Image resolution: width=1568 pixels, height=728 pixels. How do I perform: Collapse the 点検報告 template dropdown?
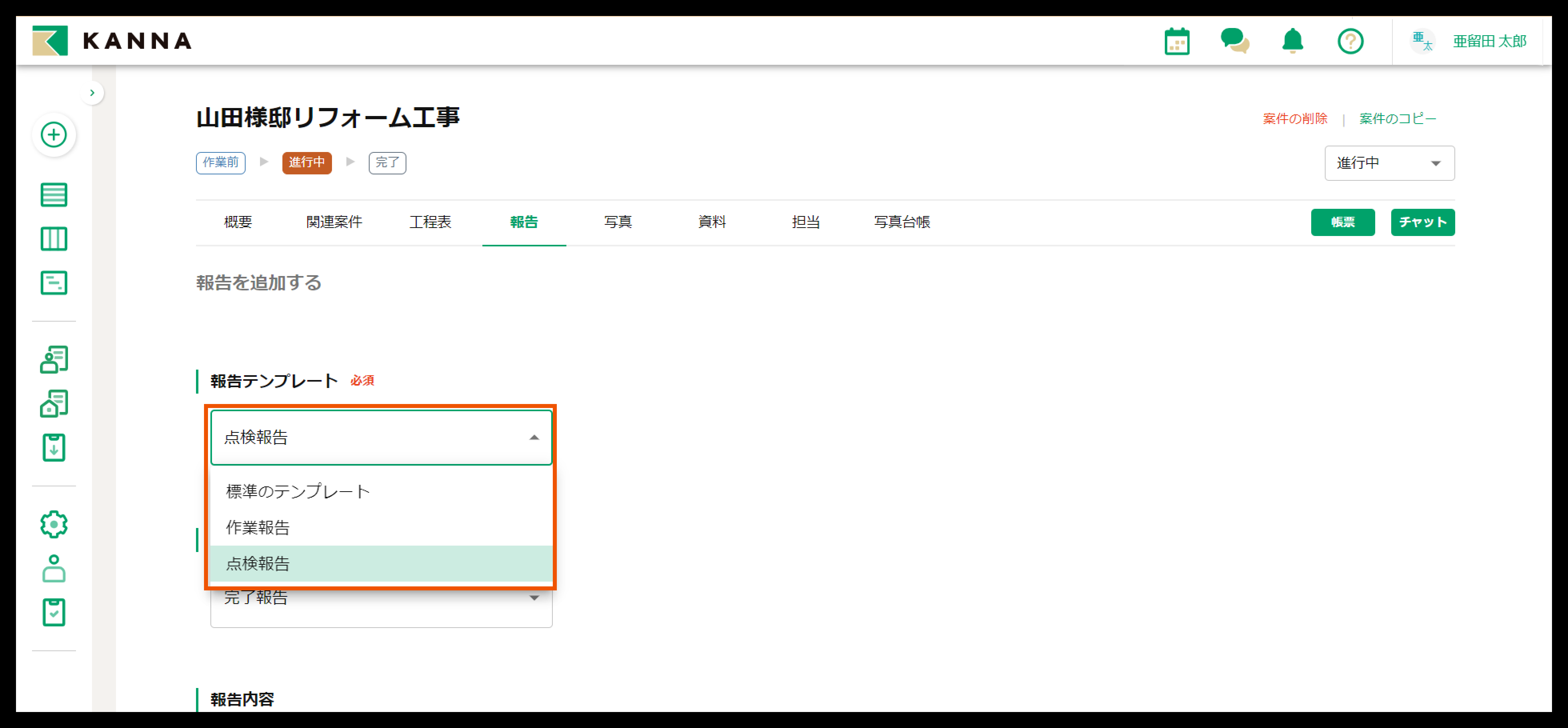pos(381,438)
